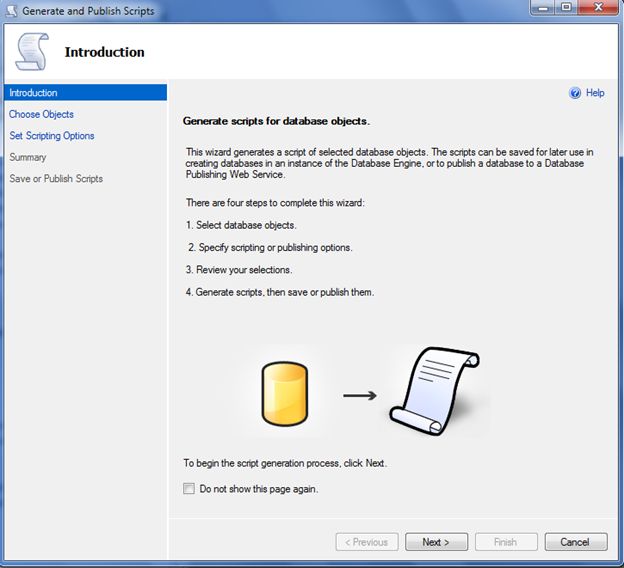Click the text '3. Review your selections.'
The width and height of the screenshot is (624, 568).
pos(239,270)
